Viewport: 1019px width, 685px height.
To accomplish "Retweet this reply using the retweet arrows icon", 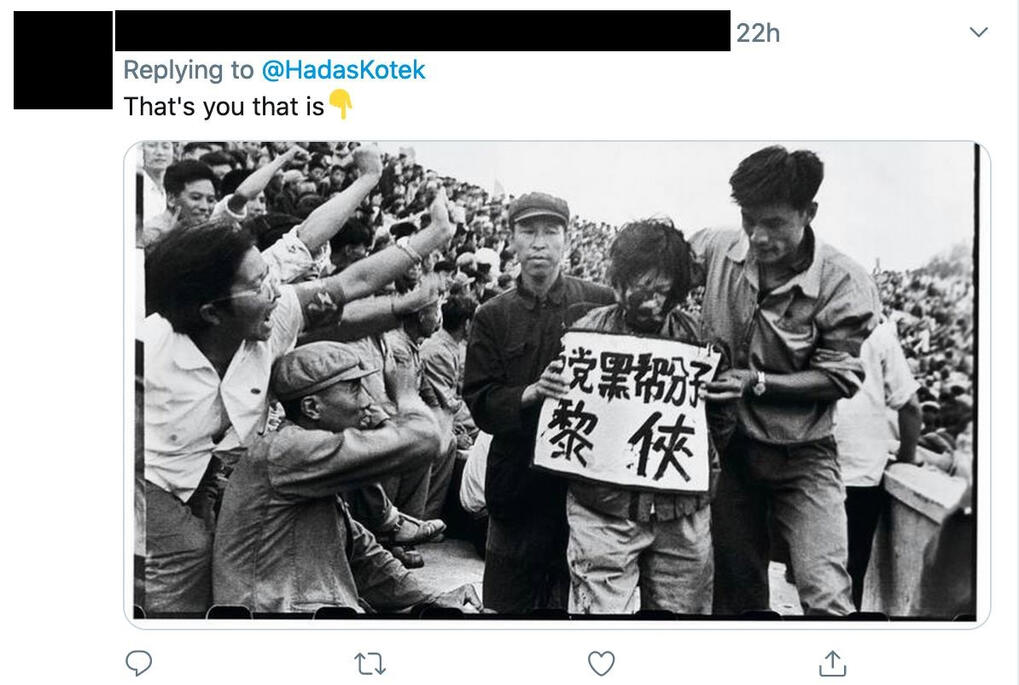I will click(370, 664).
